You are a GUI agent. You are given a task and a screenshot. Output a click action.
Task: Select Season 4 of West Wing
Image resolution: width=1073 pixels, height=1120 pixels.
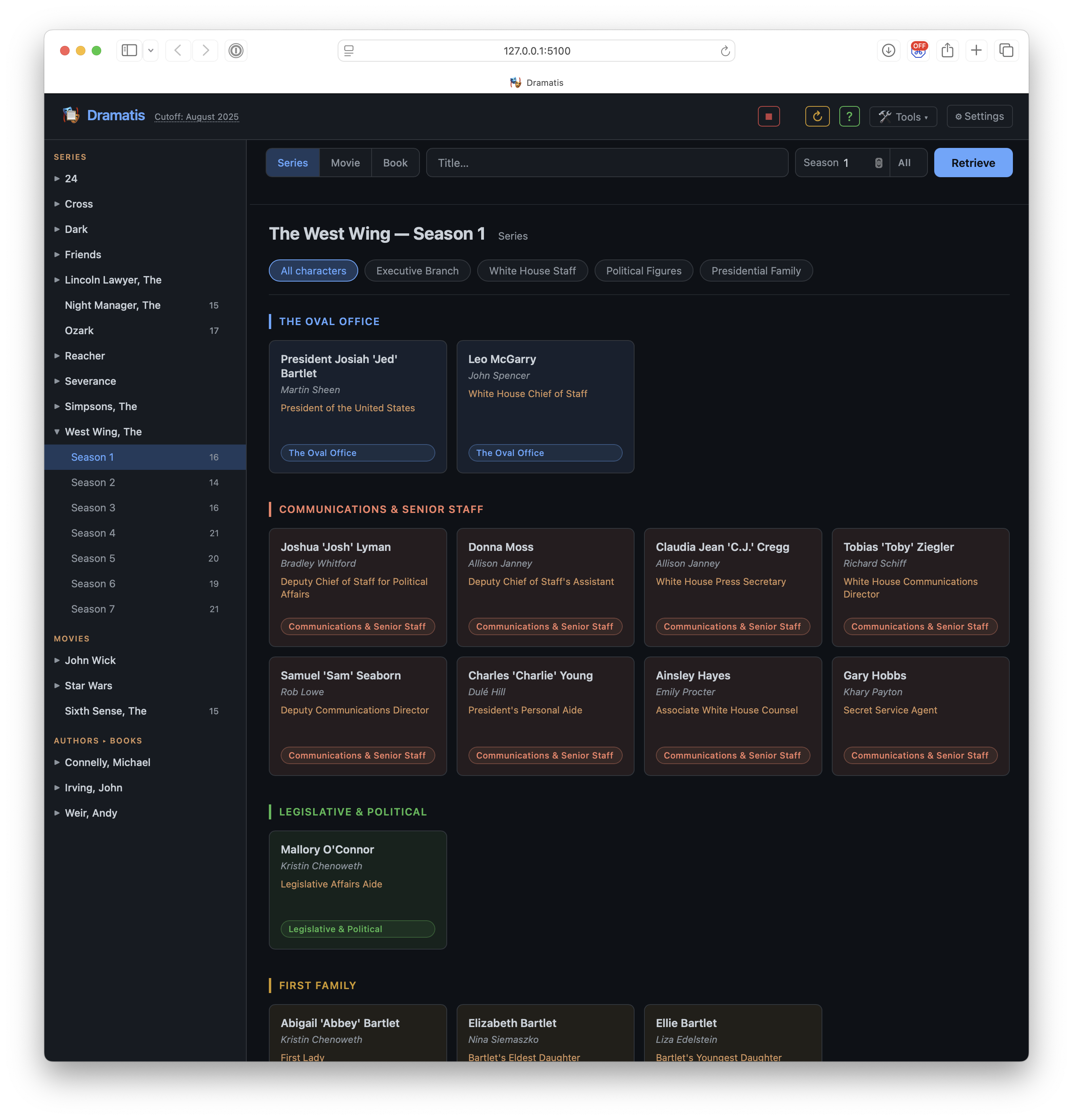[145, 533]
